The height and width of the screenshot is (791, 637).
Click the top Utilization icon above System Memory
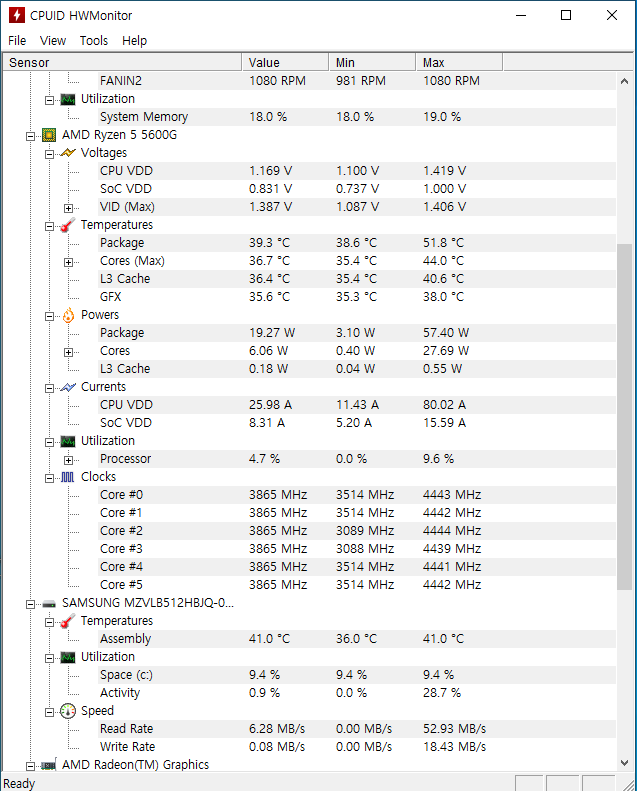tap(68, 99)
